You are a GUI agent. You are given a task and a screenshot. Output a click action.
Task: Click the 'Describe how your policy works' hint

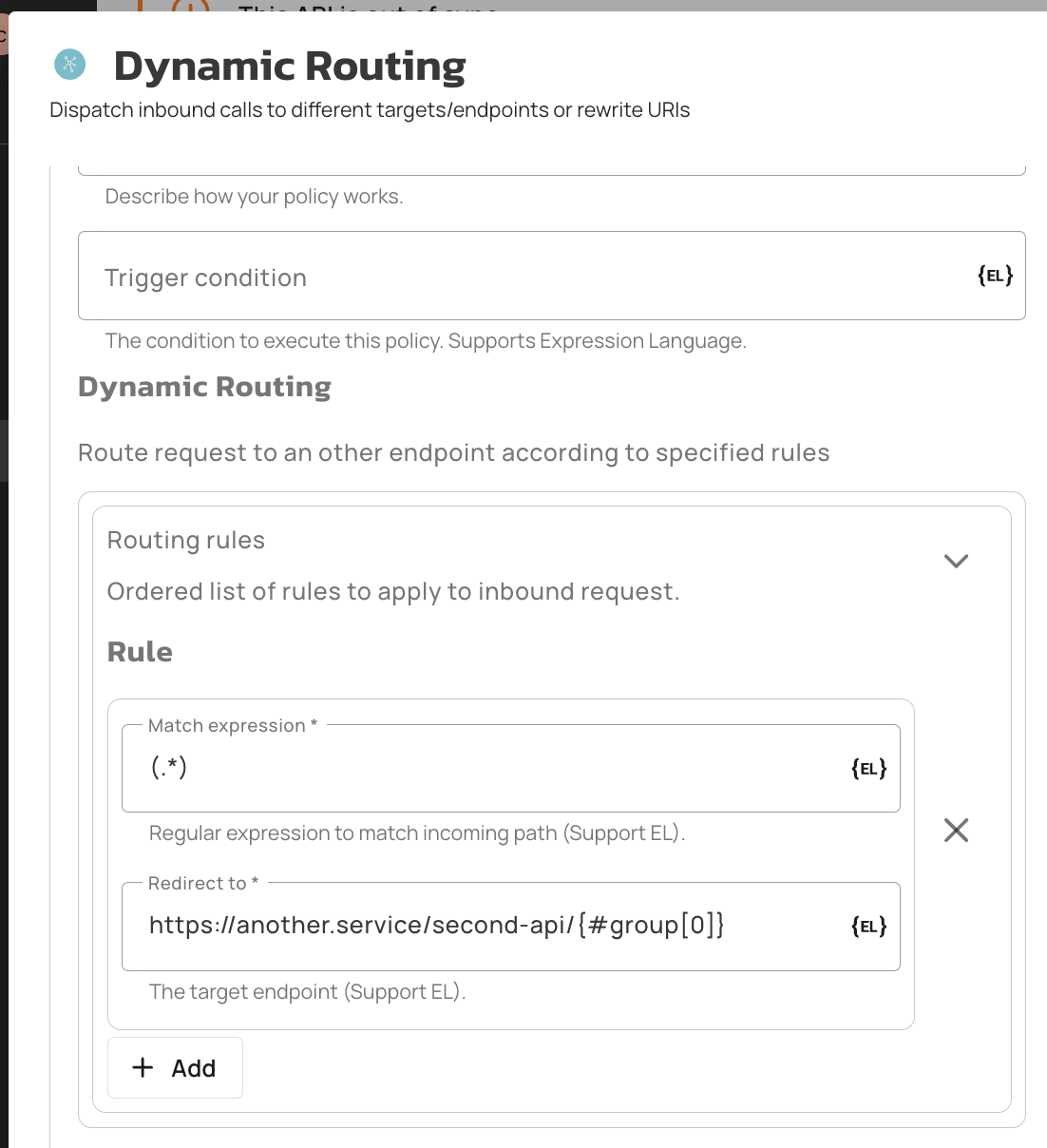coord(254,197)
